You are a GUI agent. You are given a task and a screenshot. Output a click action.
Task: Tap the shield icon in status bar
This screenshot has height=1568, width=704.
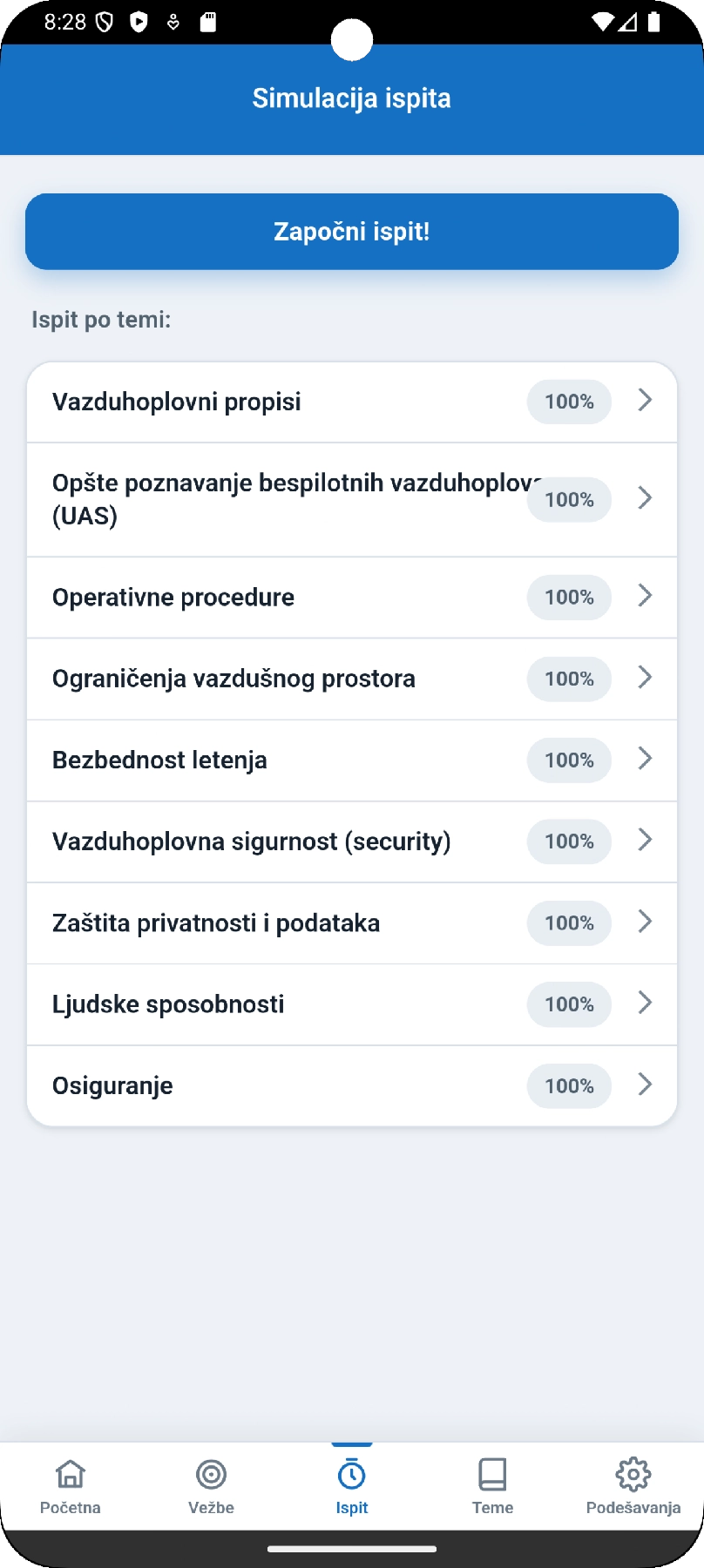[x=105, y=22]
